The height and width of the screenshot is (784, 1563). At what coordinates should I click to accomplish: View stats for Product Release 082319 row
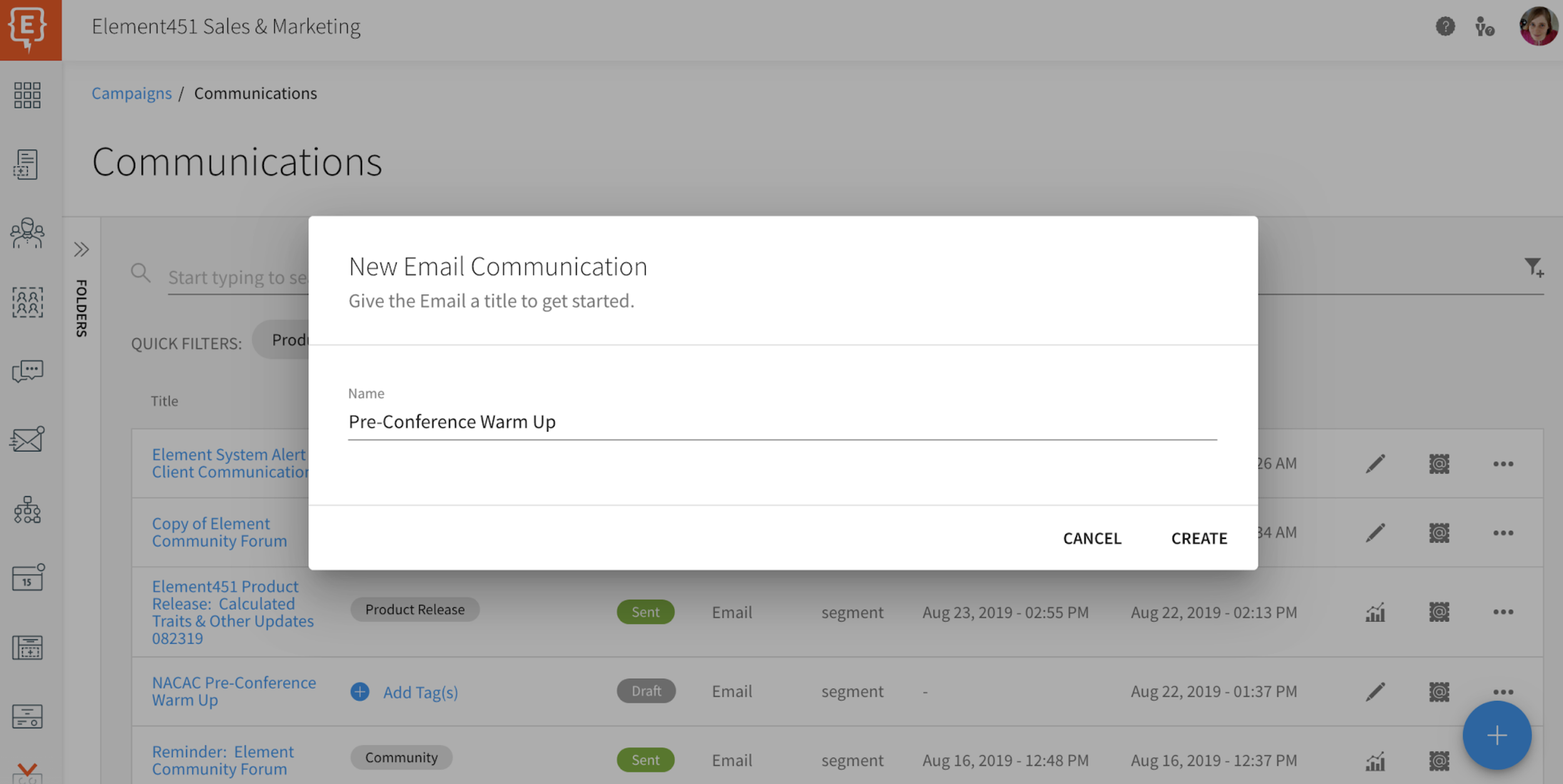coord(1375,612)
